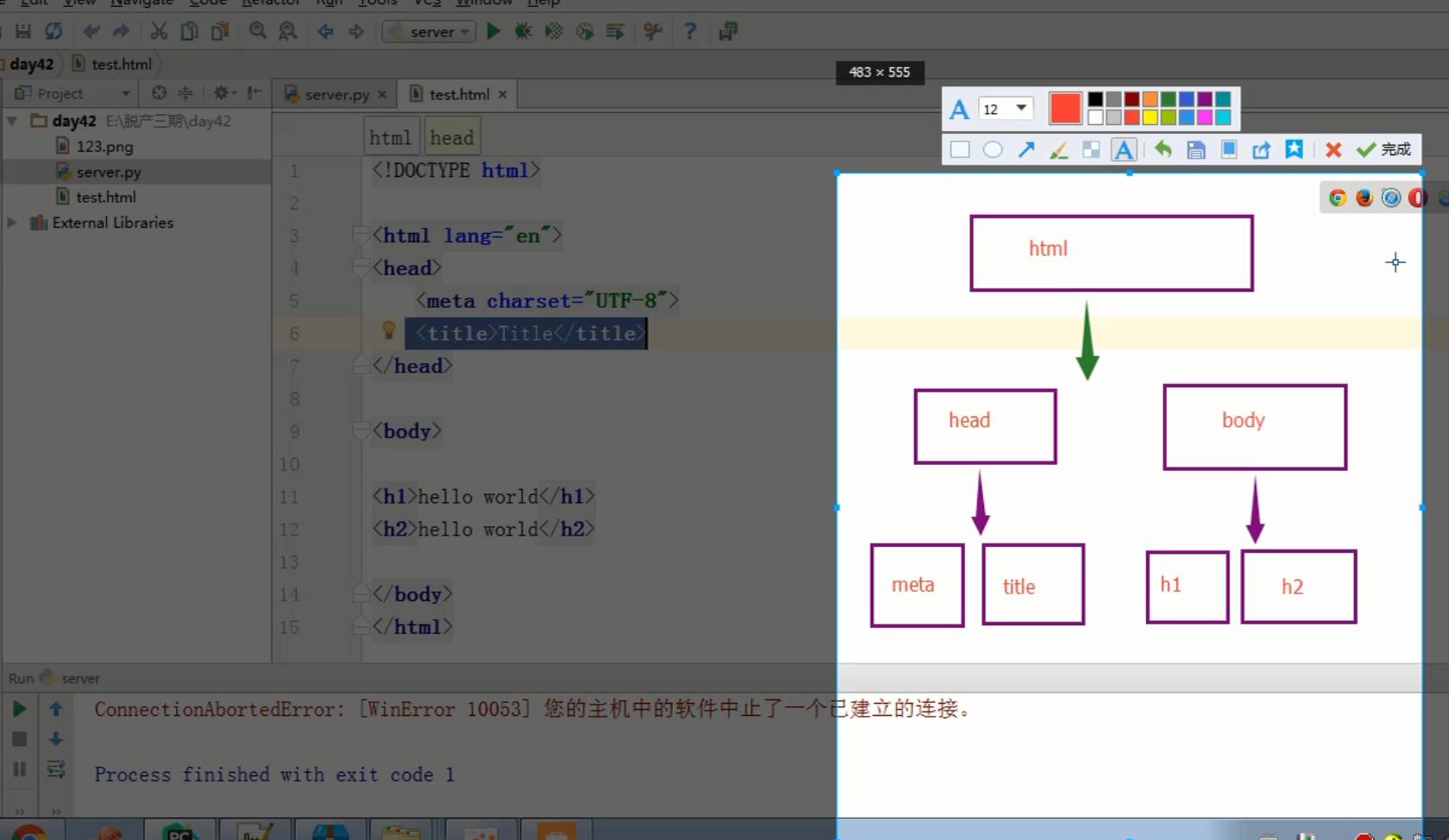This screenshot has height=840, width=1449.
Task: Navigate forward with the right arrow icon
Action: point(356,32)
